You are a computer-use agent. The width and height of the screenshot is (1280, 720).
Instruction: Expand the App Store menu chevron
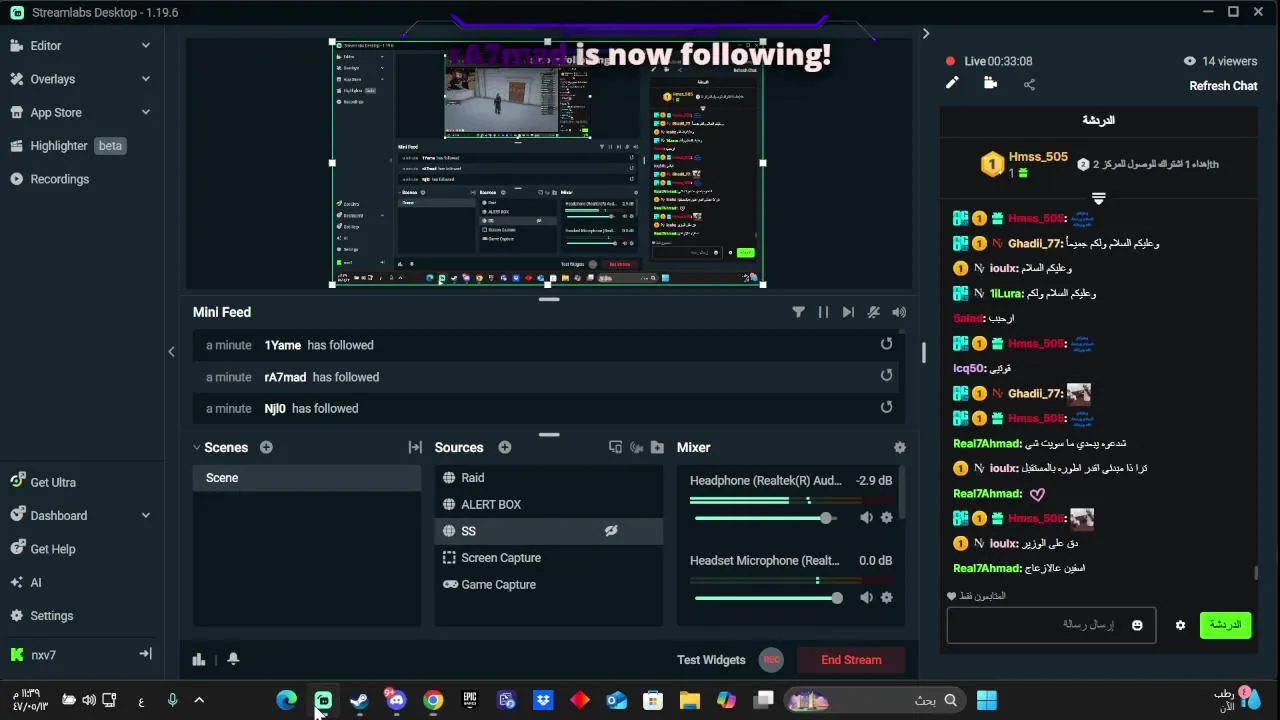coord(146,112)
